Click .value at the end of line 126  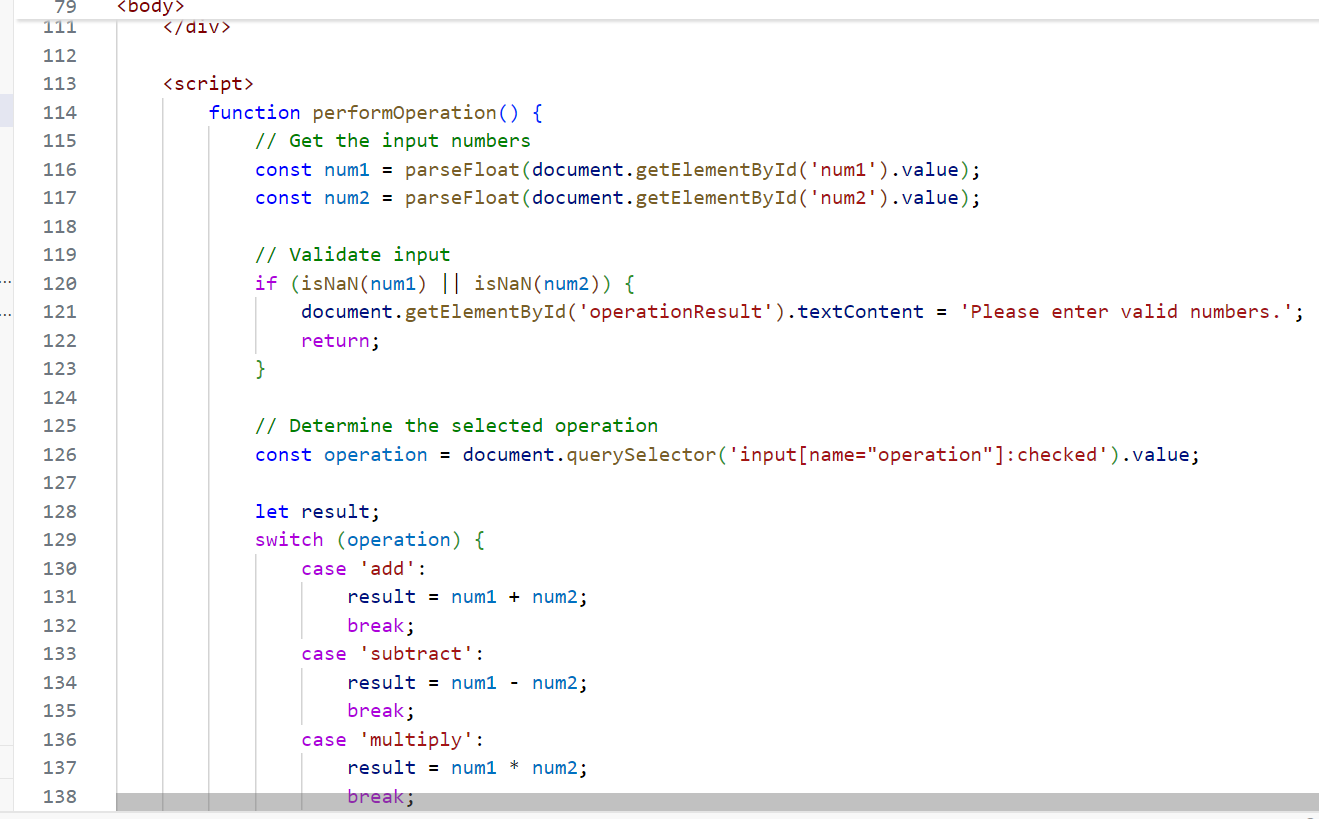(x=1155, y=454)
